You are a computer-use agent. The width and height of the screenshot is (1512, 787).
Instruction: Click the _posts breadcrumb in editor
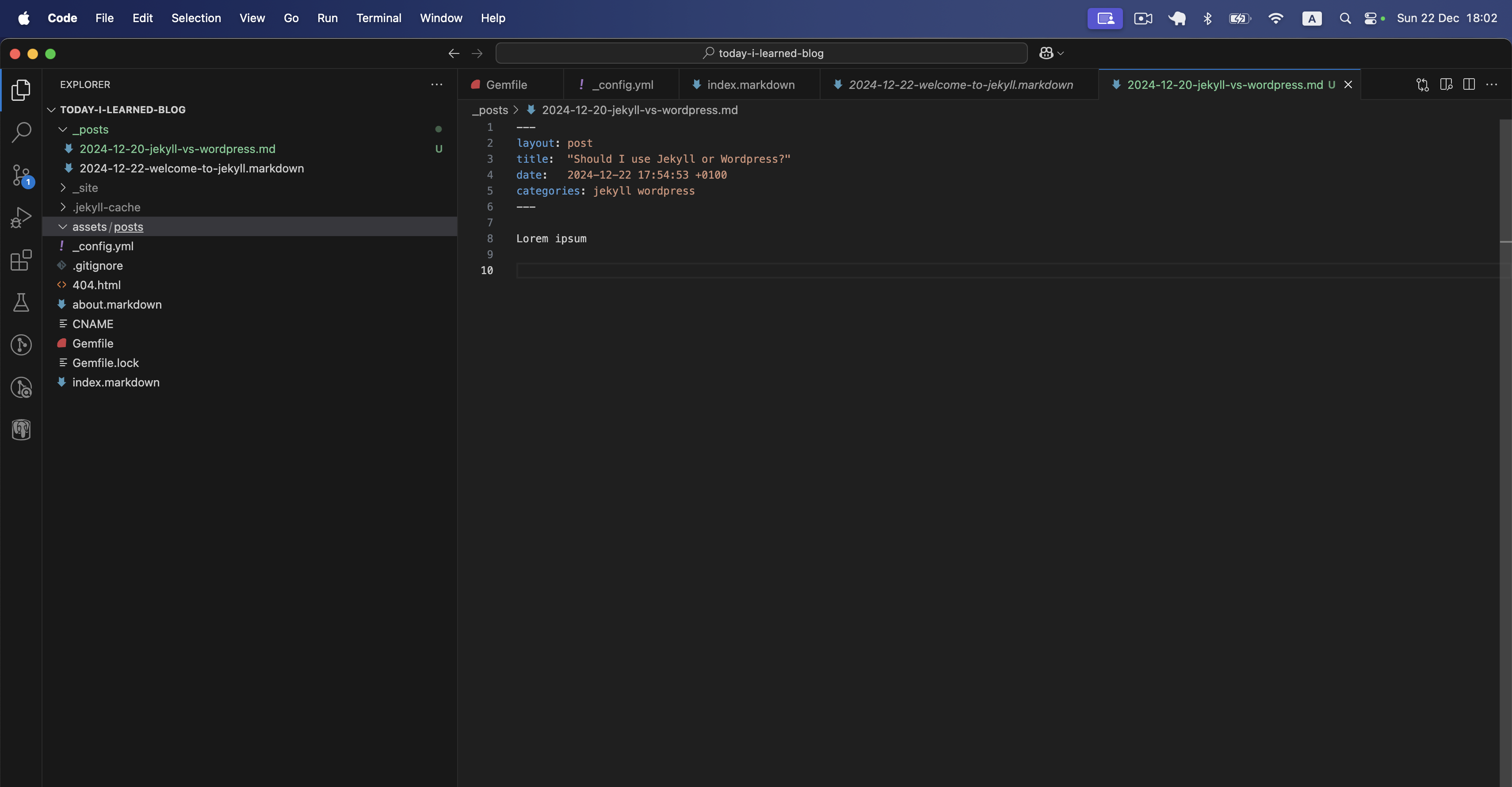(490, 110)
